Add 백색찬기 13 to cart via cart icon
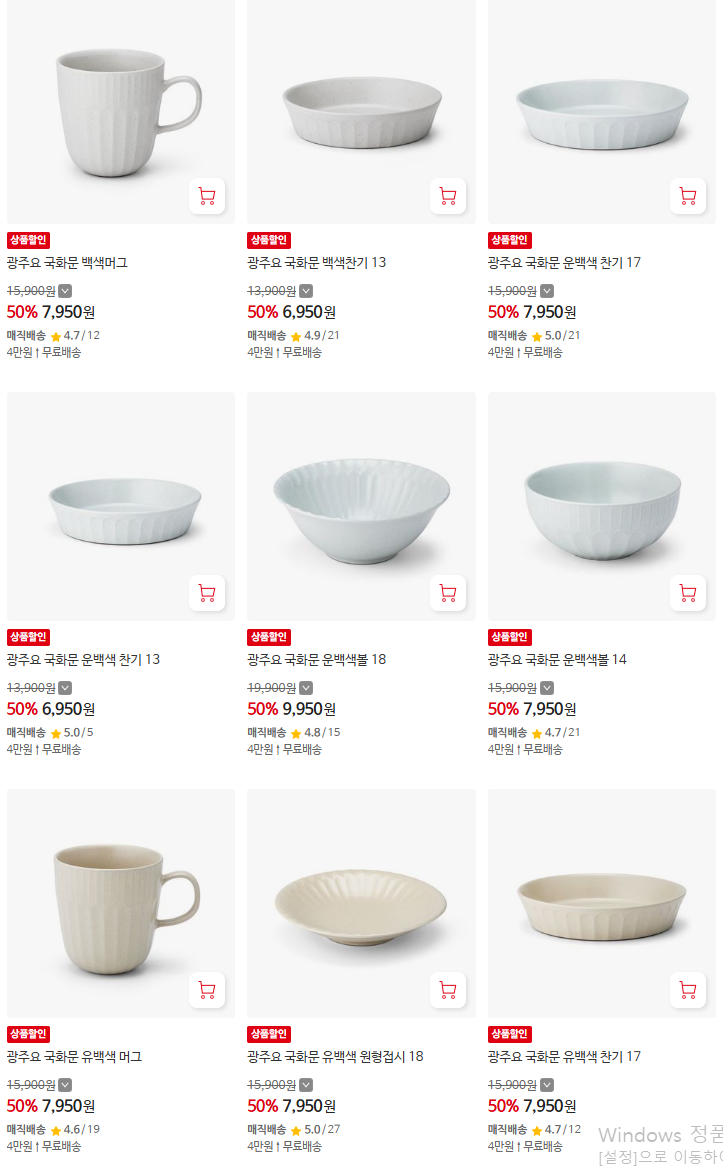Screen dimensions: 723x1168 (448, 197)
